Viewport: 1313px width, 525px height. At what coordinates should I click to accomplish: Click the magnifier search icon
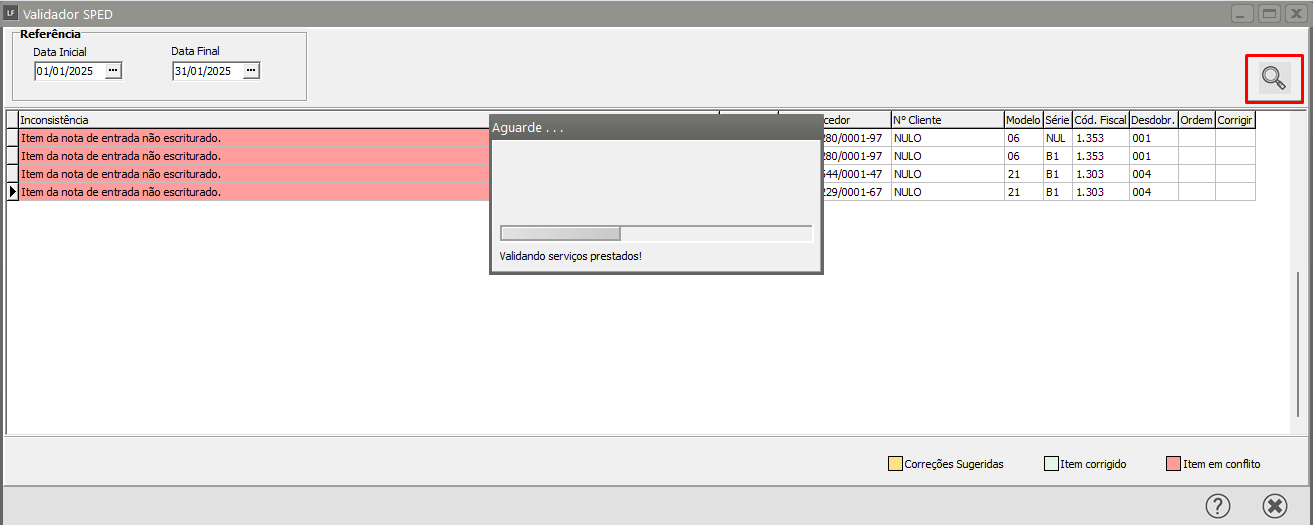pyautogui.click(x=1273, y=78)
